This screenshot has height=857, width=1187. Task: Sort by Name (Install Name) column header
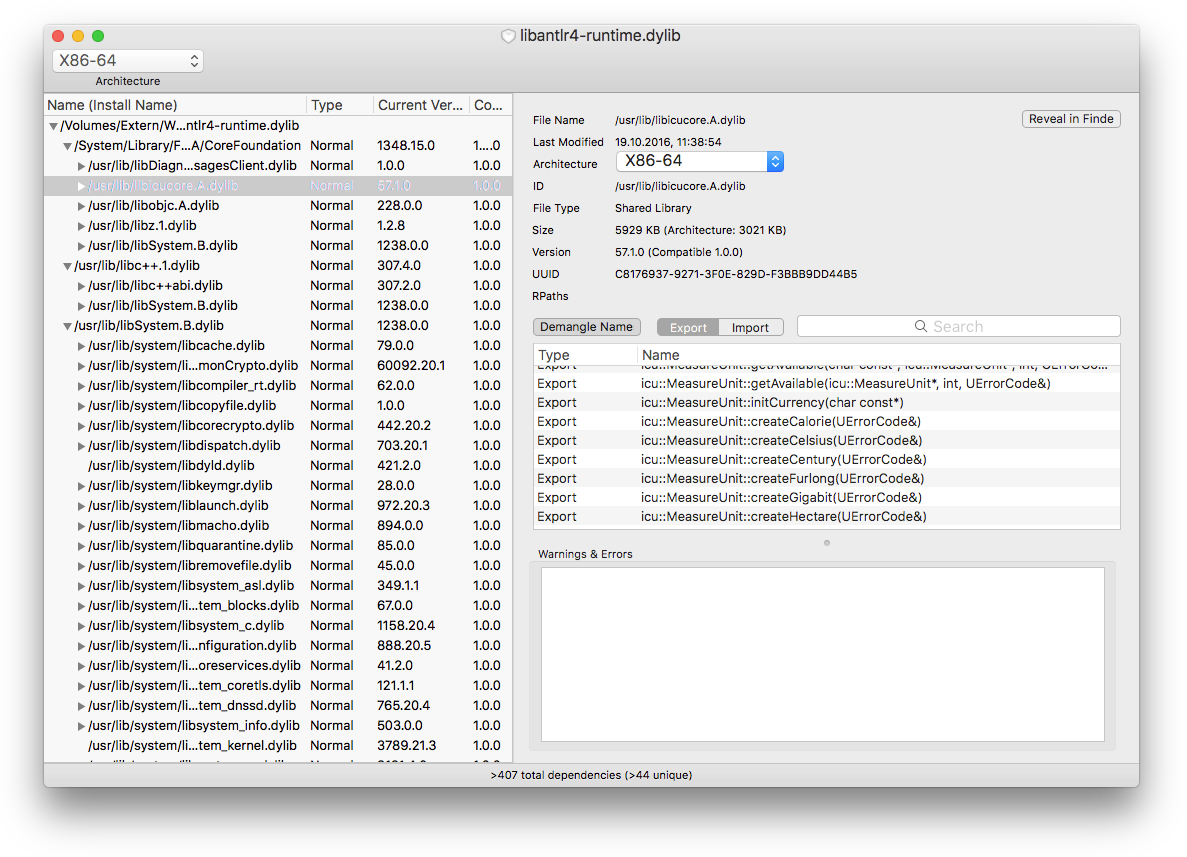pyautogui.click(x=175, y=105)
